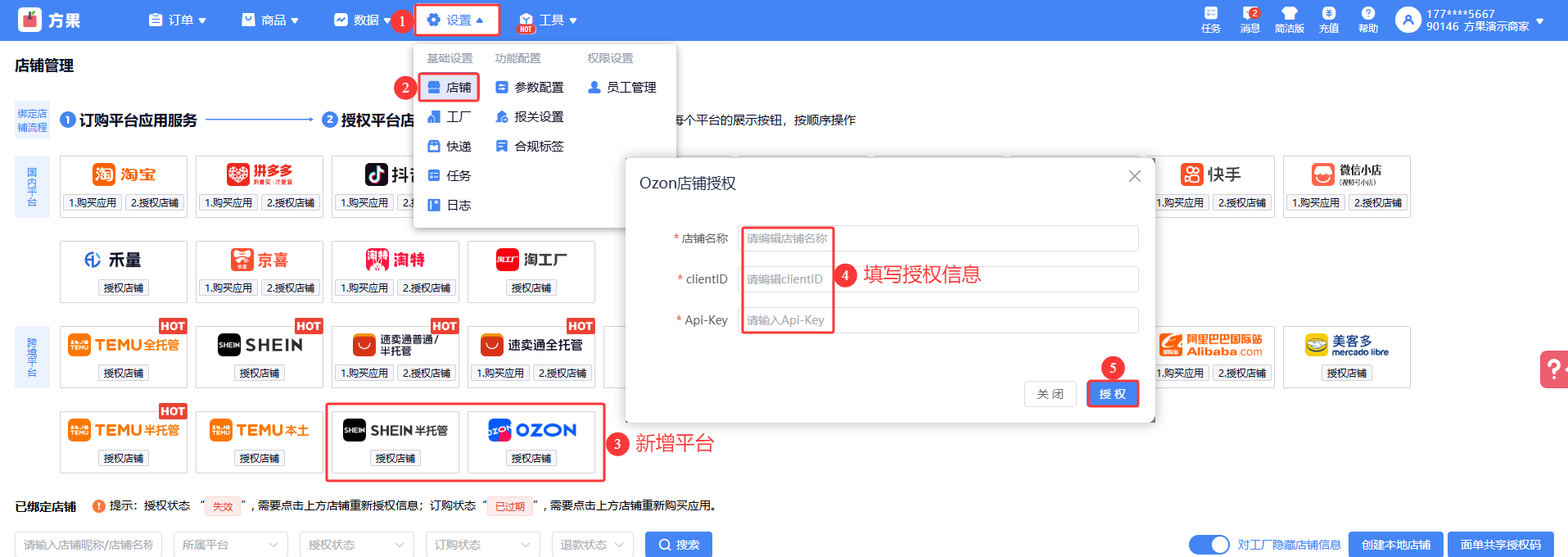This screenshot has width=1568, height=557.
Task: Click the 速卖通全托管 platform logo
Action: [531, 345]
